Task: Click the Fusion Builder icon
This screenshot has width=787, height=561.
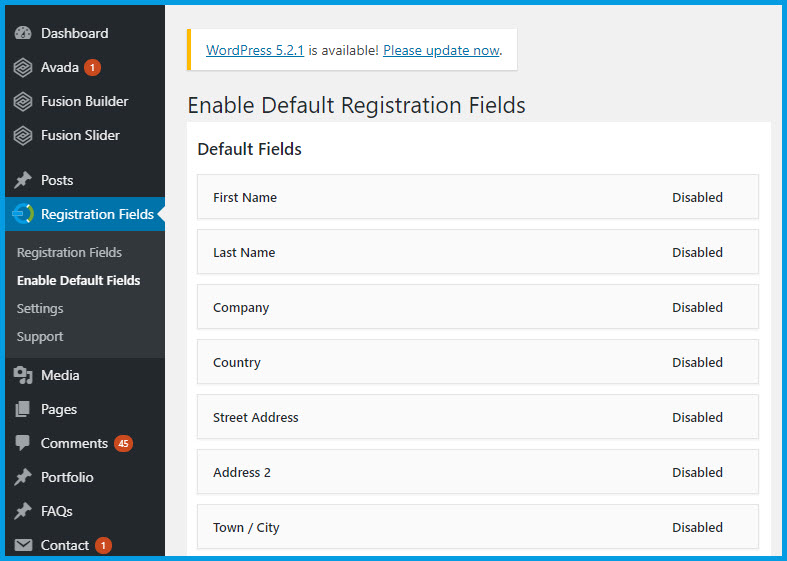Action: point(23,101)
